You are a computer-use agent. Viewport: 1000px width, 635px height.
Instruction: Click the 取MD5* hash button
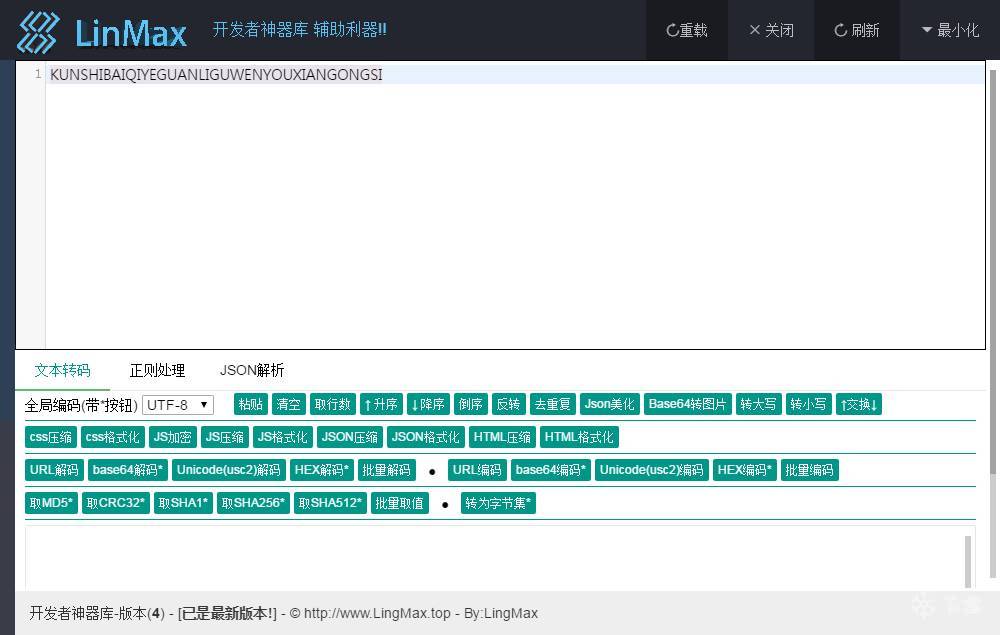click(51, 503)
